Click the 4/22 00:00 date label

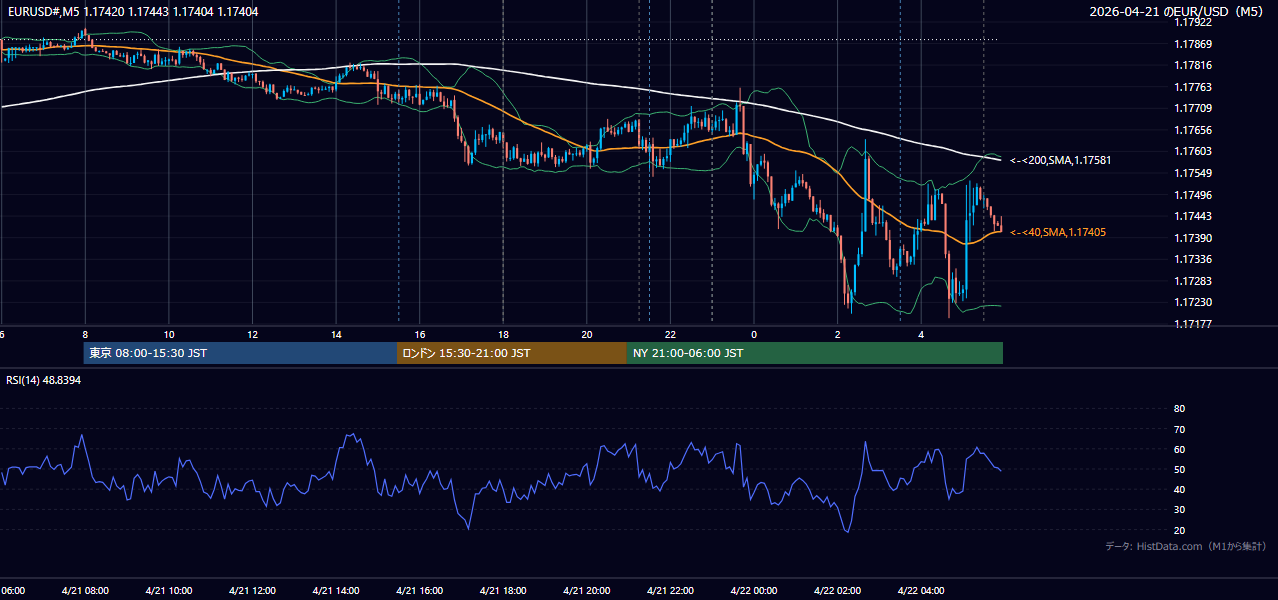click(754, 590)
